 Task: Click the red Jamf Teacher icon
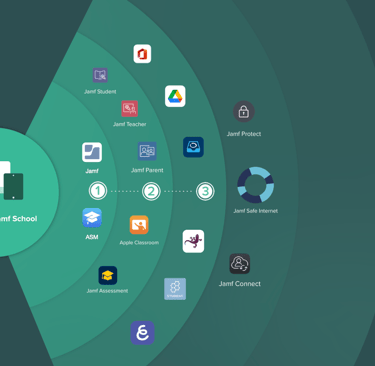130,109
